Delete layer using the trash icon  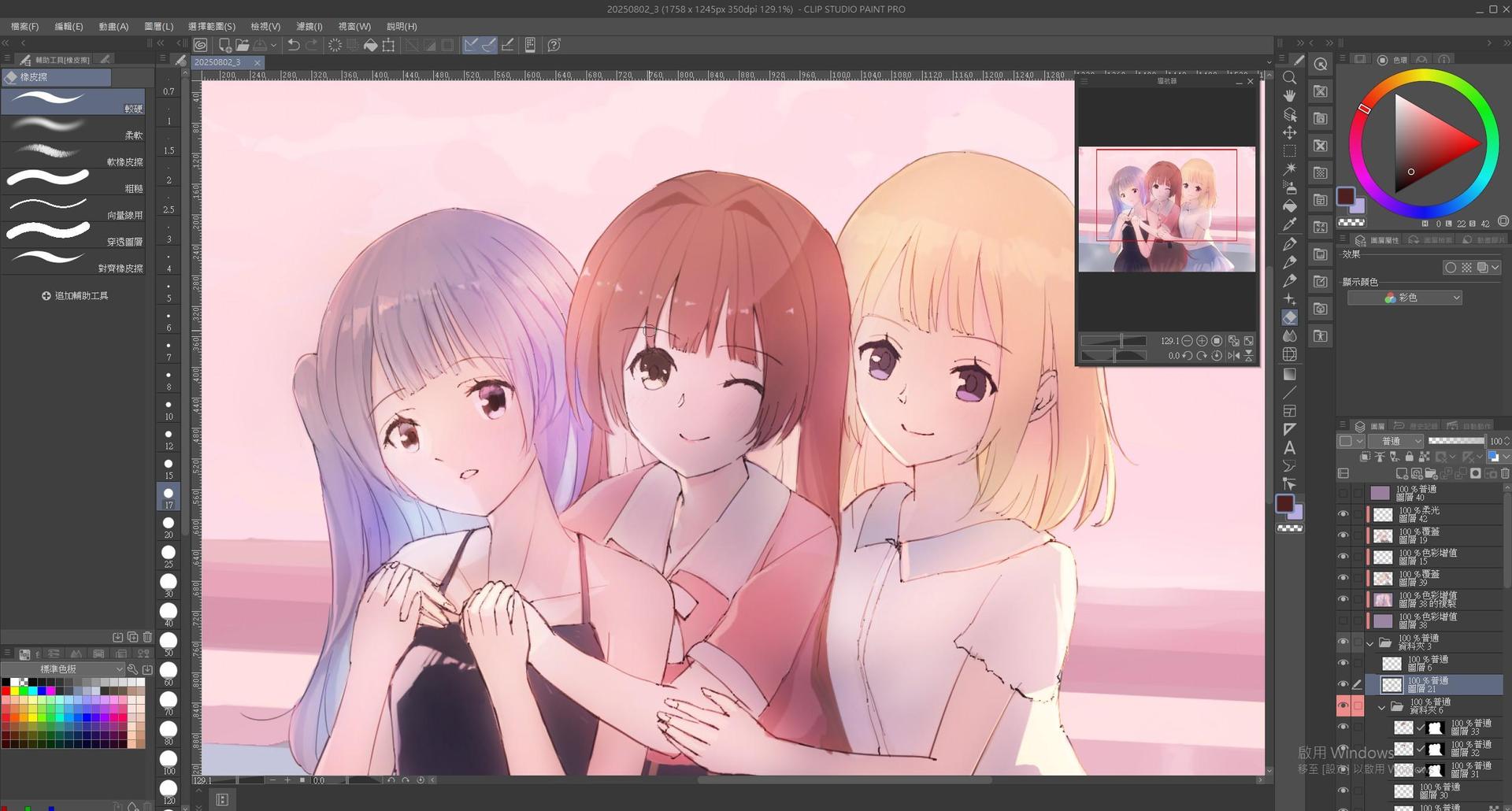point(1506,473)
